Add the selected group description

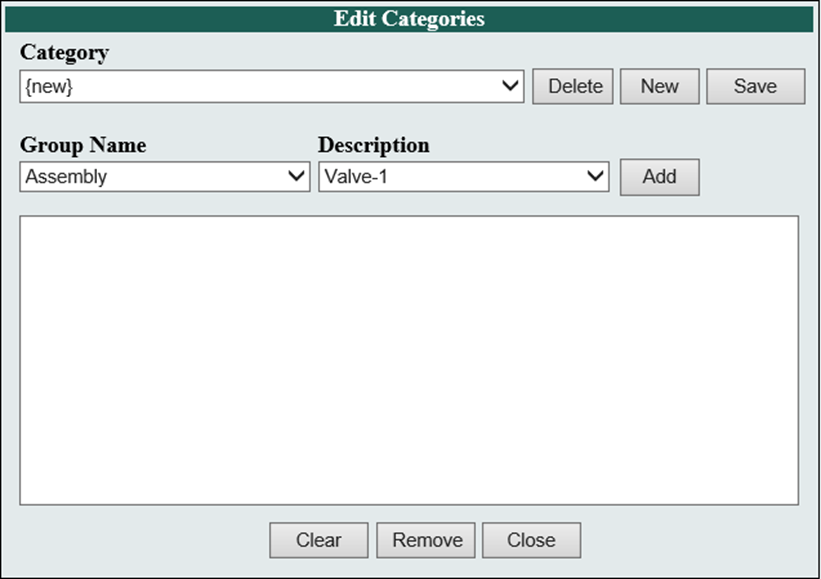[x=660, y=177]
